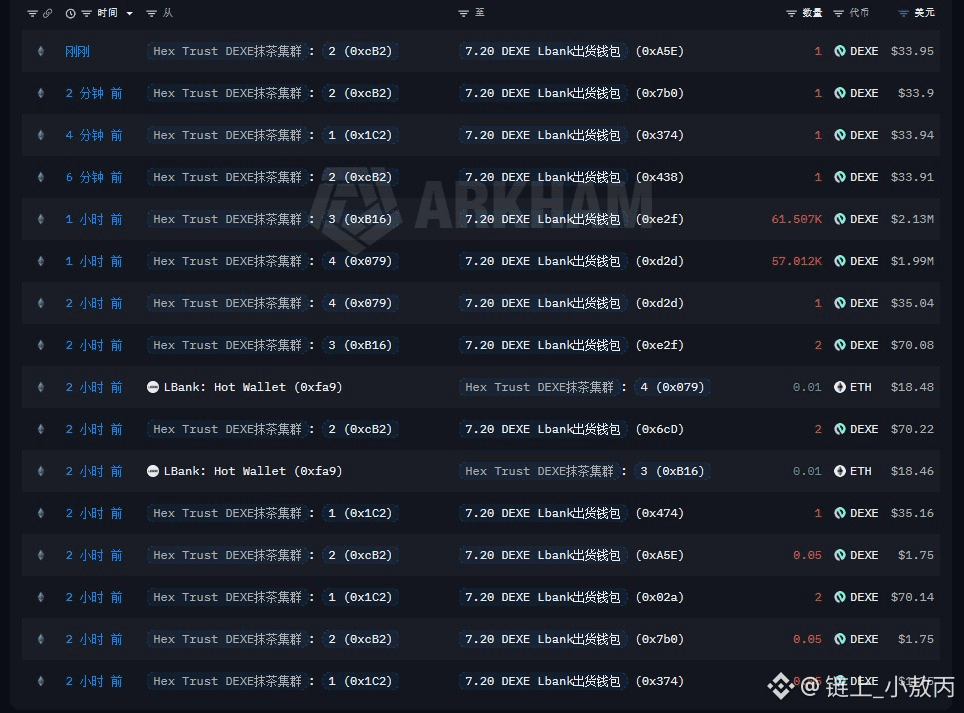Click the Ethereum chain icon in the 4 分钟 前 row
This screenshot has height=713, width=964.
click(41, 135)
